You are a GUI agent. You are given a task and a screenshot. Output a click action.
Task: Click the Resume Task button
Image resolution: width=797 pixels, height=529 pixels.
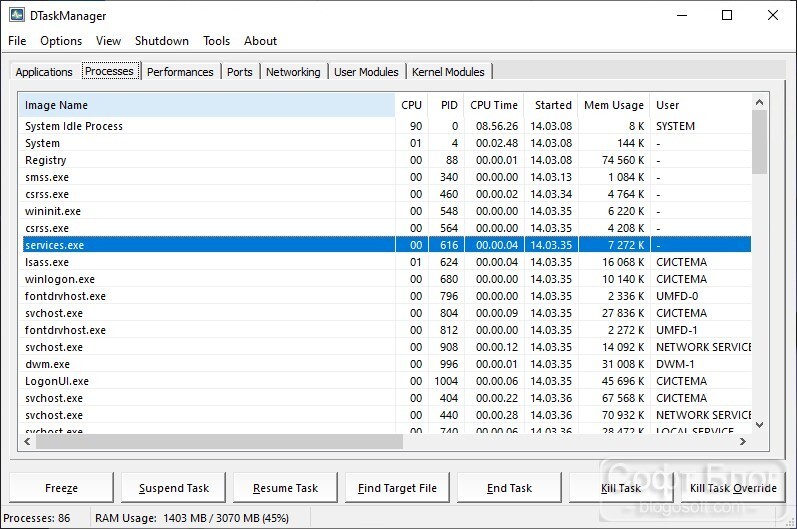pos(285,488)
